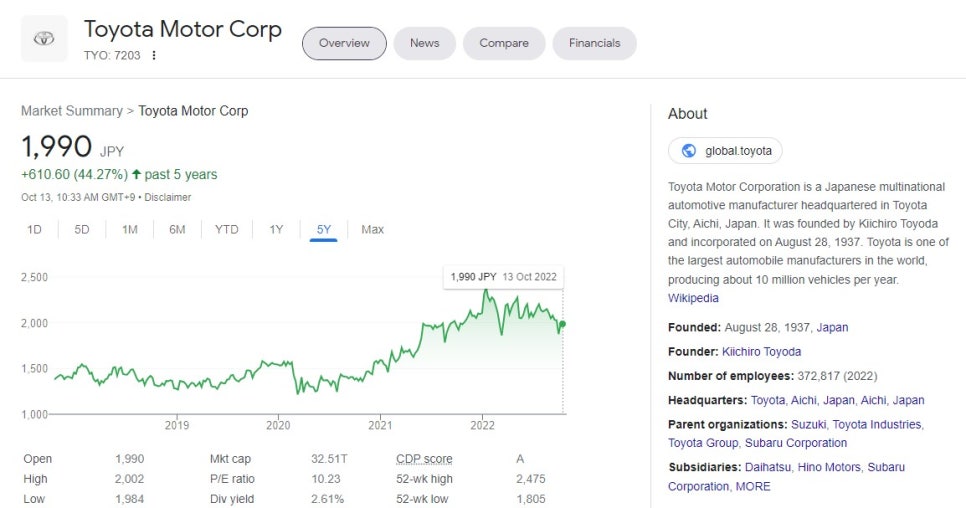Click the green dot on the chart line
Viewport: 966px width, 508px height.
tap(562, 324)
